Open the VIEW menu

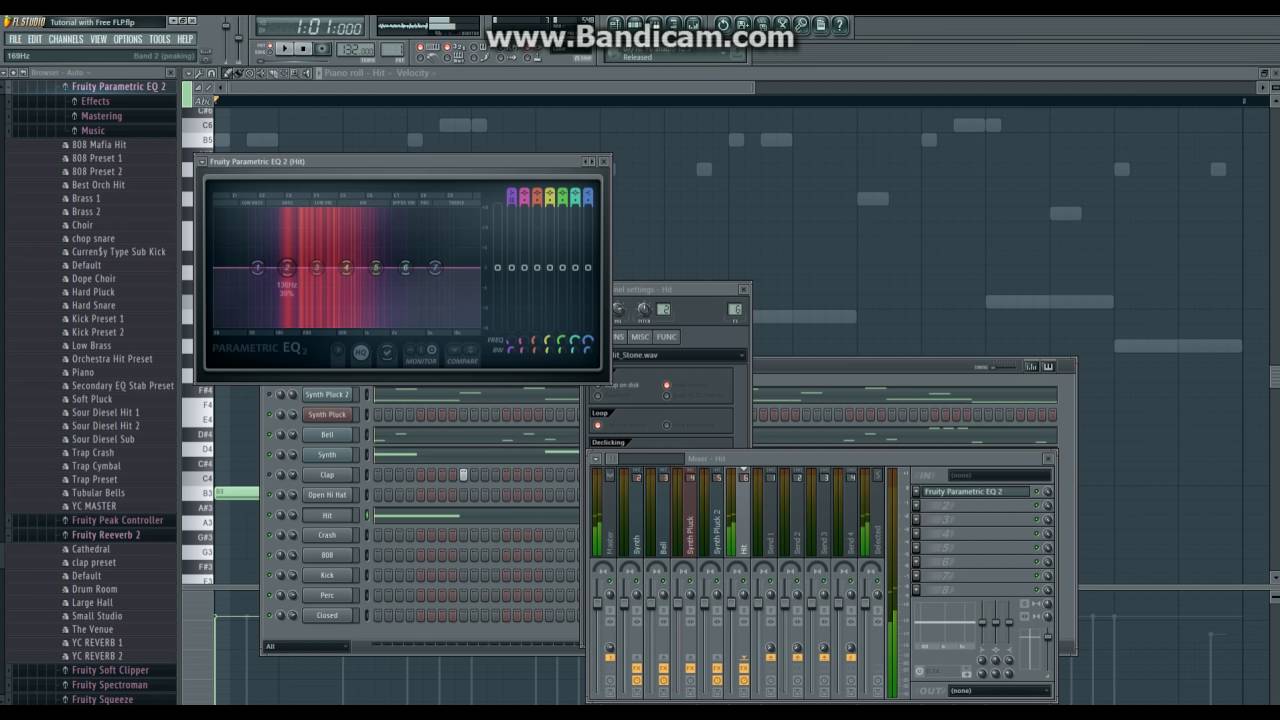tap(98, 39)
